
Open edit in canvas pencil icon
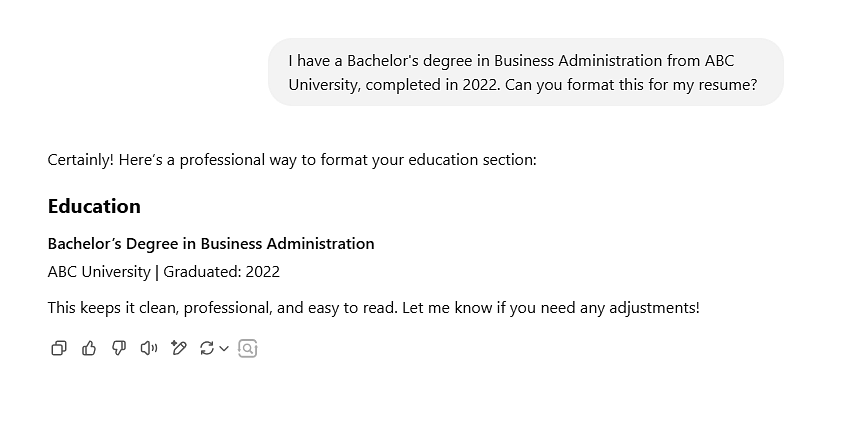179,349
